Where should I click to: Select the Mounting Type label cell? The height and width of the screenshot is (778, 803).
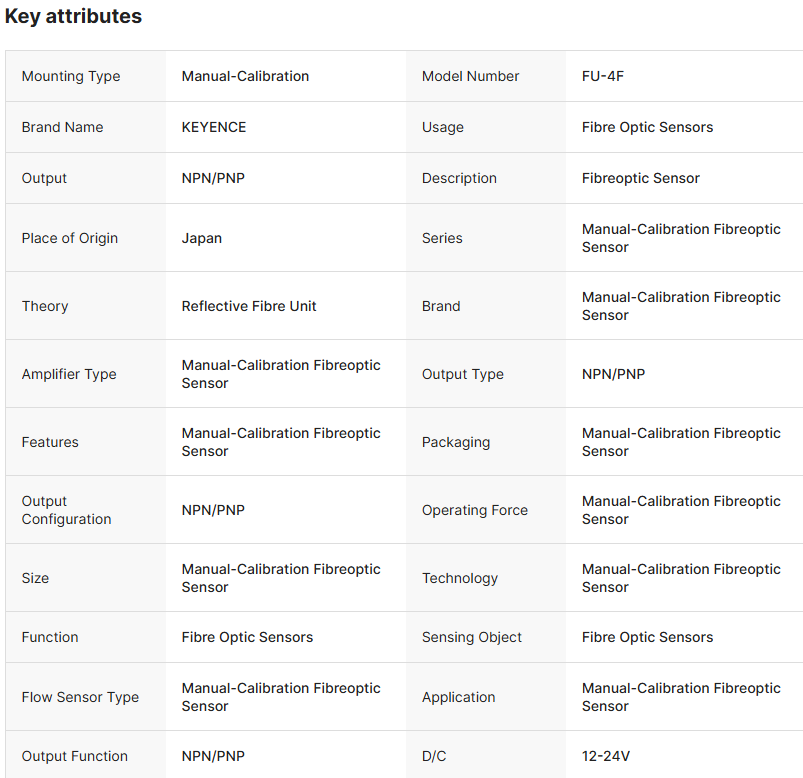click(71, 76)
